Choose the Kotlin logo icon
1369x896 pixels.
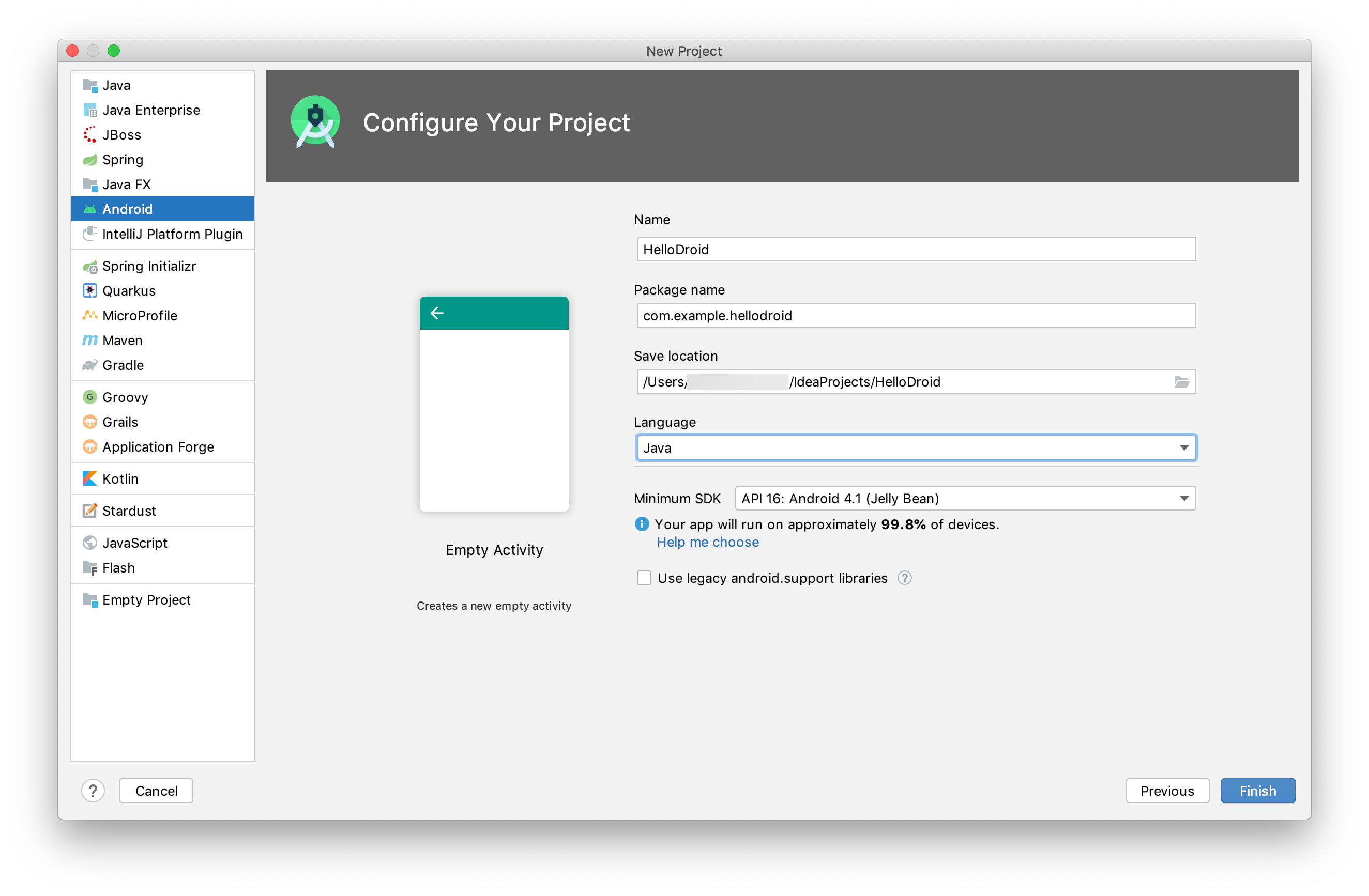[90, 479]
